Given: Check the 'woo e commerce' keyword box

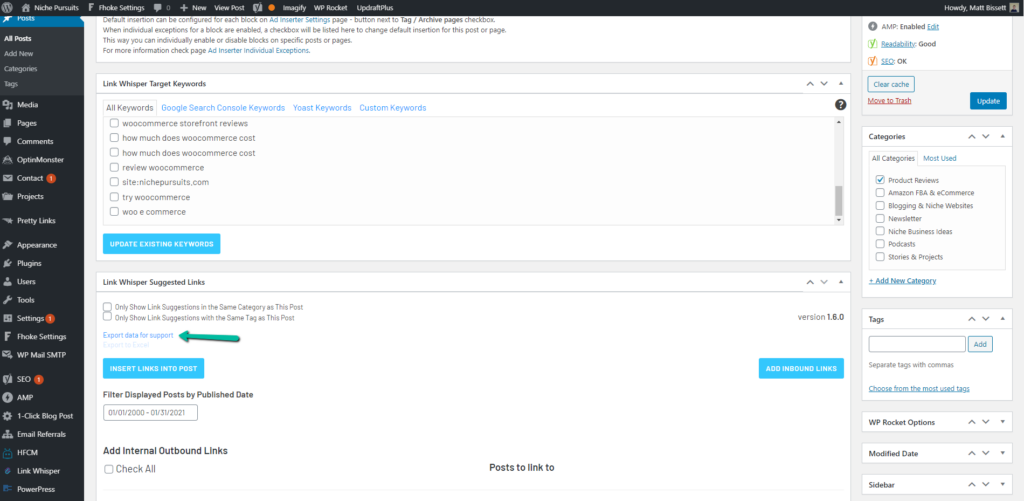Looking at the screenshot, I should pos(114,212).
